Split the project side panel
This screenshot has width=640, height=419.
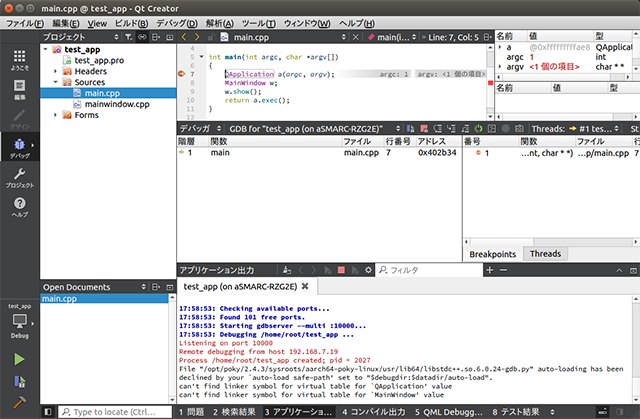pos(156,37)
